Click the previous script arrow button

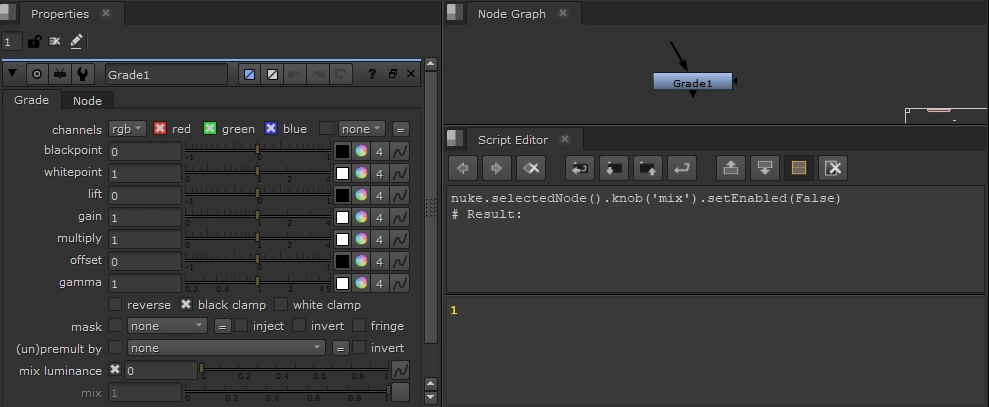coord(462,167)
